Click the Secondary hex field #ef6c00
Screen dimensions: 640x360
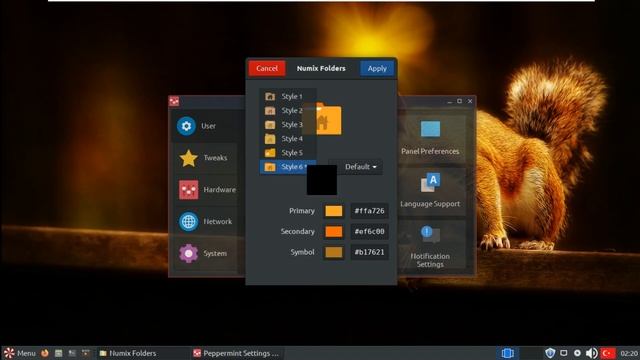pos(369,231)
